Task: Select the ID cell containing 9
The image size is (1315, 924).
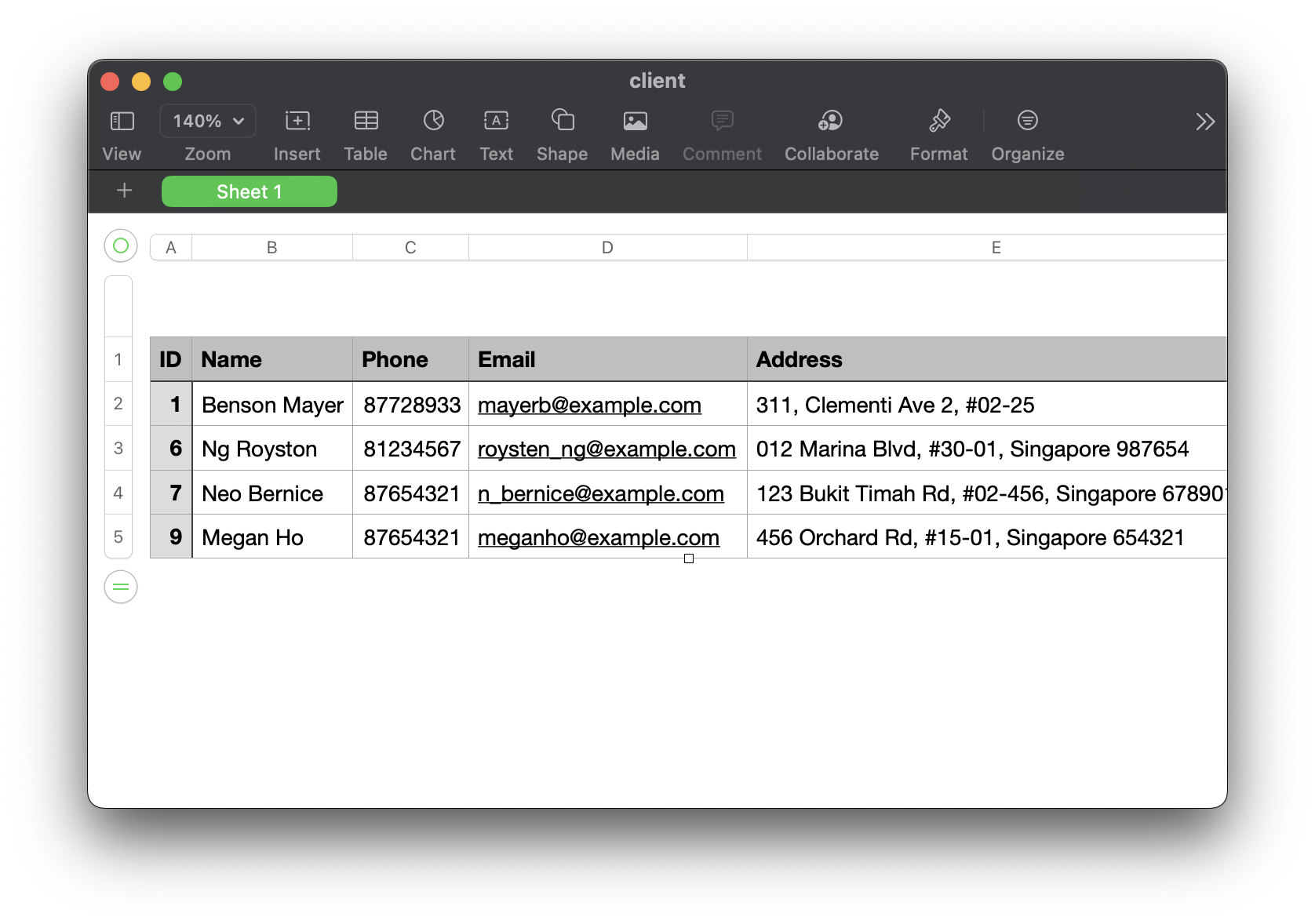Action: pyautogui.click(x=171, y=537)
